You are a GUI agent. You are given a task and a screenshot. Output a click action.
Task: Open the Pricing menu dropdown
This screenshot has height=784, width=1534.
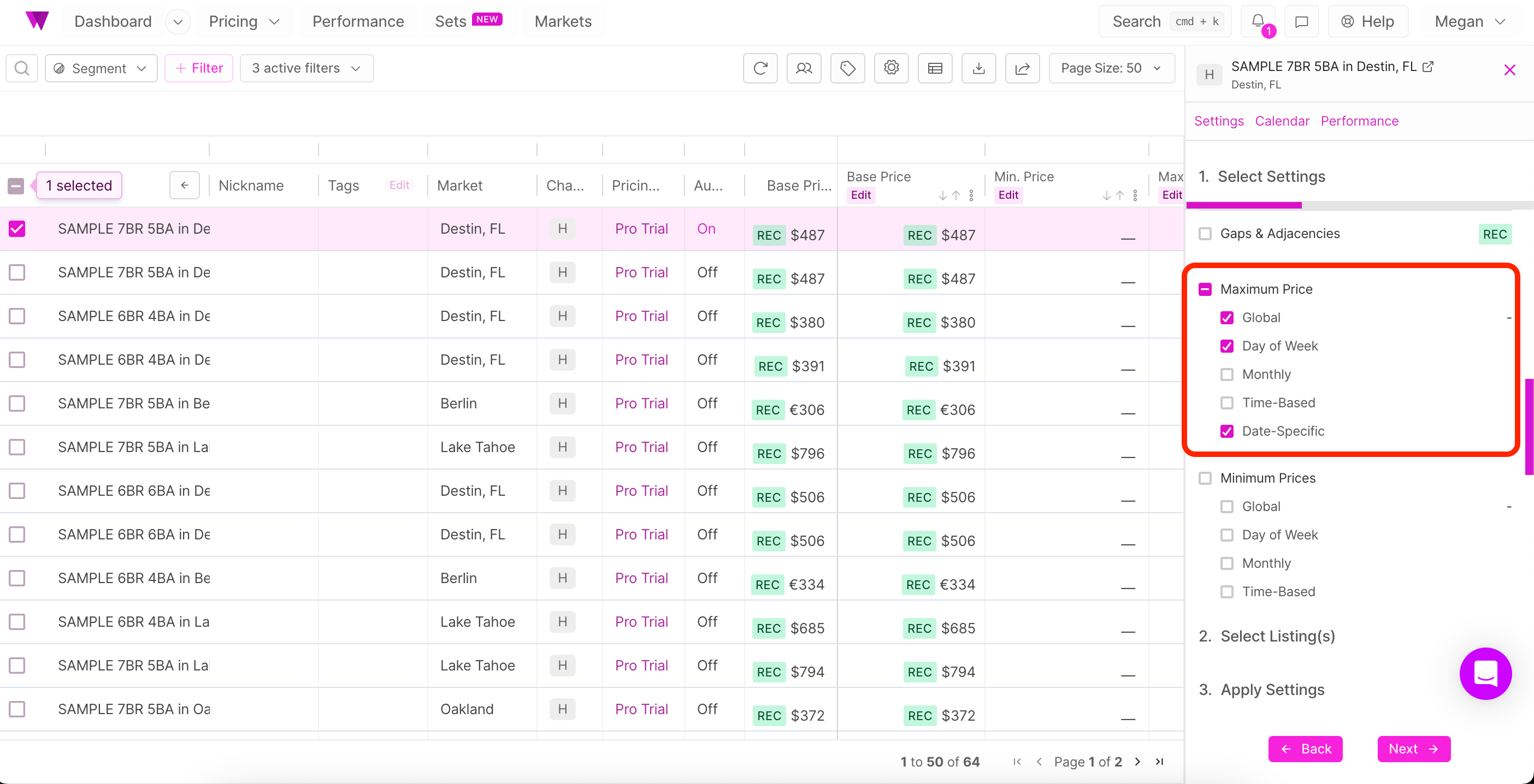click(x=244, y=21)
